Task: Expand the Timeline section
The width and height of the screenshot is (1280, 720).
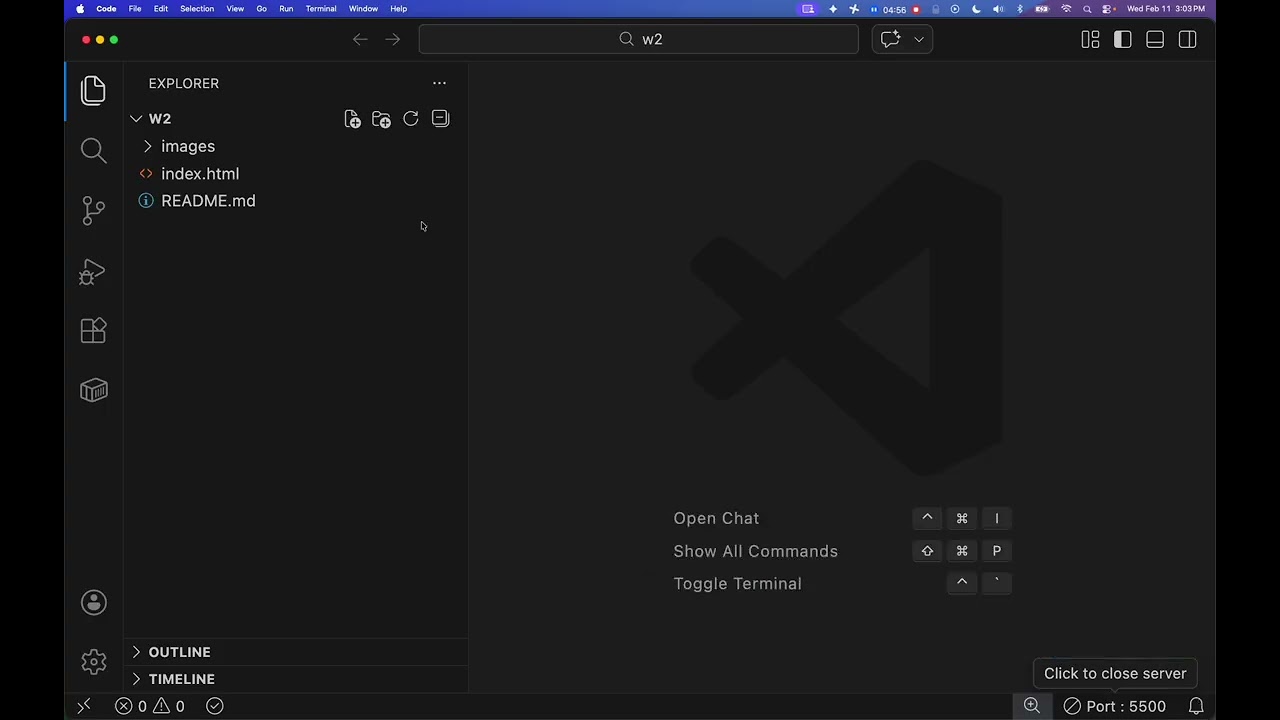Action: coord(136,679)
